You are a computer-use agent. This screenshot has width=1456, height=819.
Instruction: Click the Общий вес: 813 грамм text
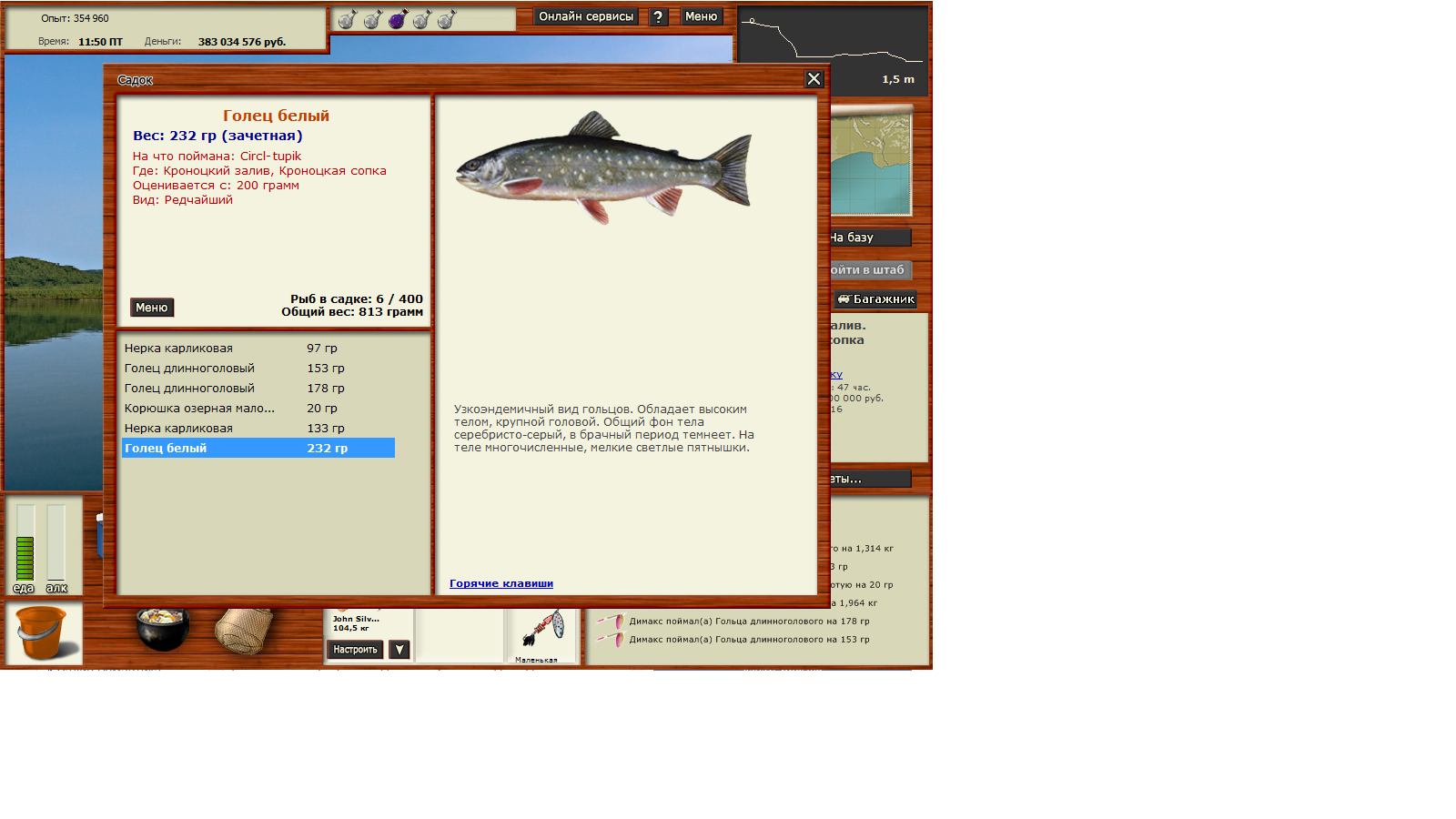tap(352, 311)
